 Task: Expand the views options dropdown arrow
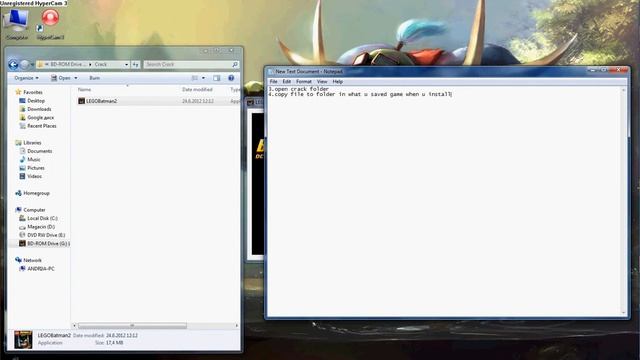[203, 78]
